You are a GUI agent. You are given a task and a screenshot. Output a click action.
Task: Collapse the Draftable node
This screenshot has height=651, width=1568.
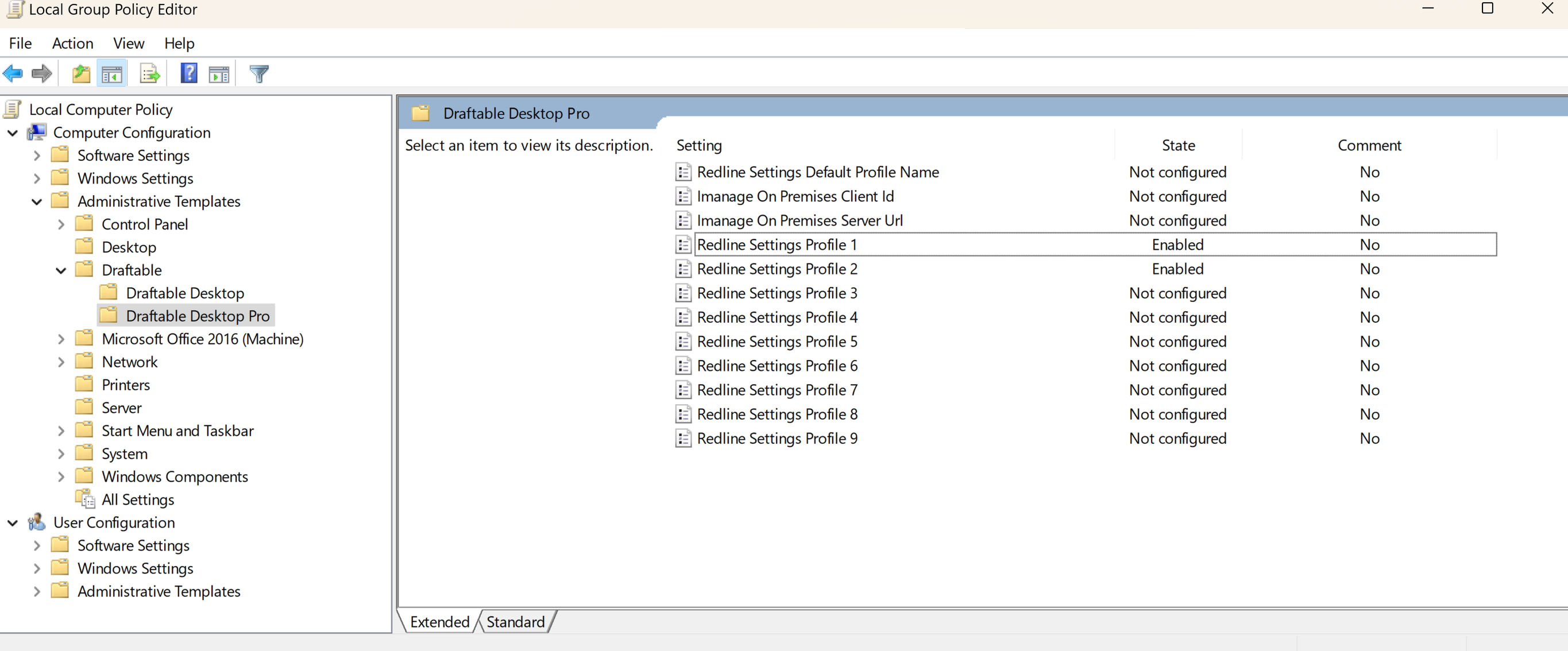(61, 270)
